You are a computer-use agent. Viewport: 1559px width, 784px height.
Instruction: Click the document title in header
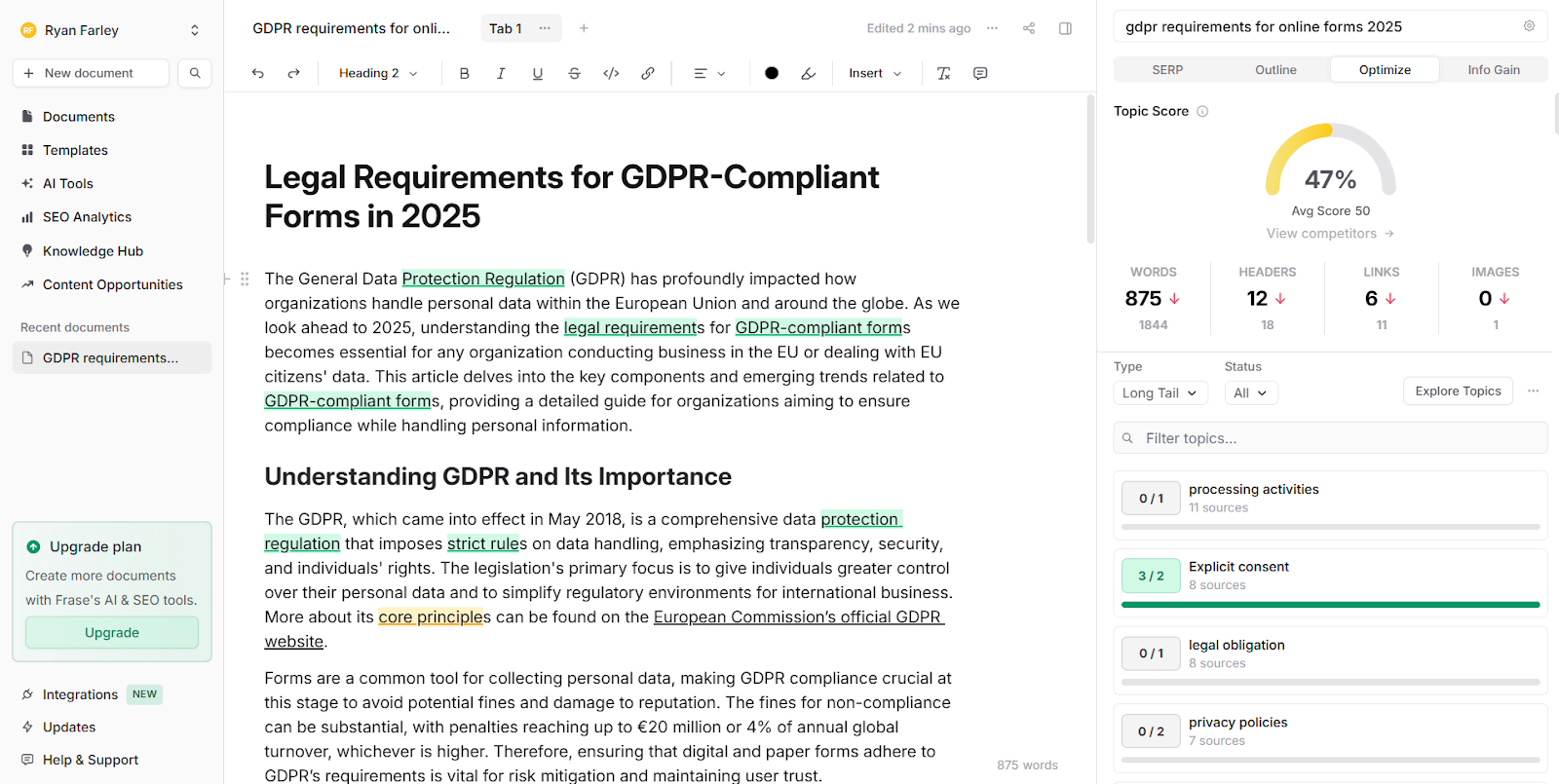pos(352,28)
